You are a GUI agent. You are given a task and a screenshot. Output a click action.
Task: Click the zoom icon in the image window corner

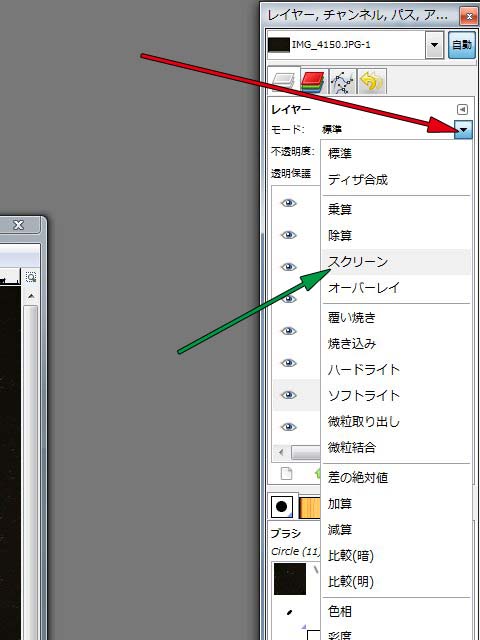pos(31,278)
